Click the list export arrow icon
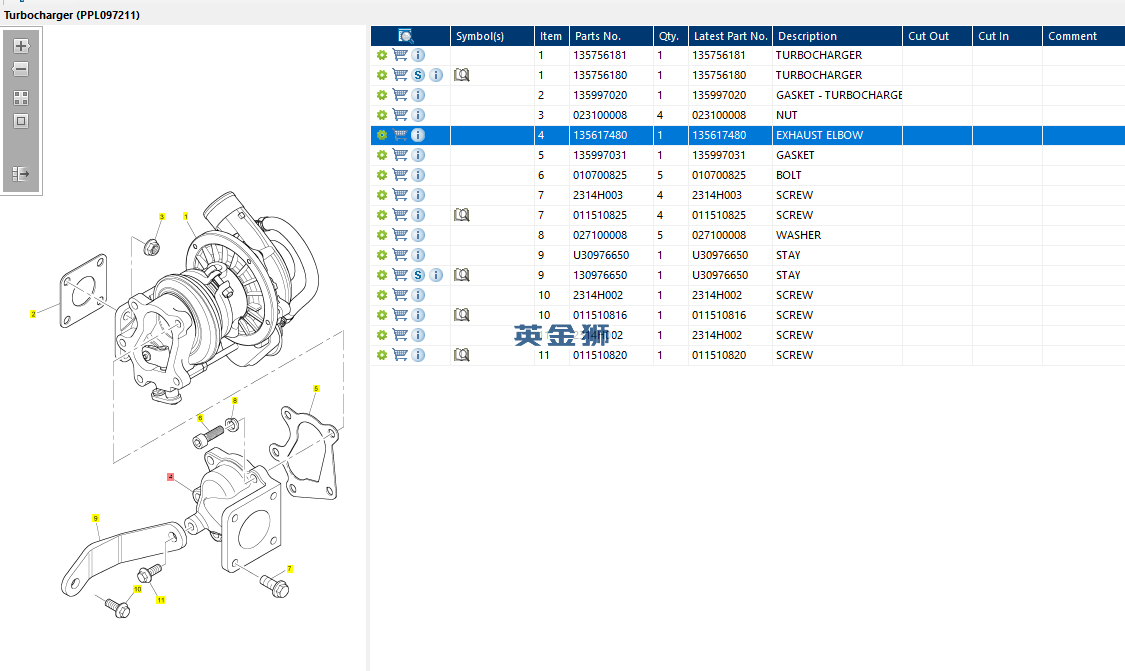 (x=21, y=174)
